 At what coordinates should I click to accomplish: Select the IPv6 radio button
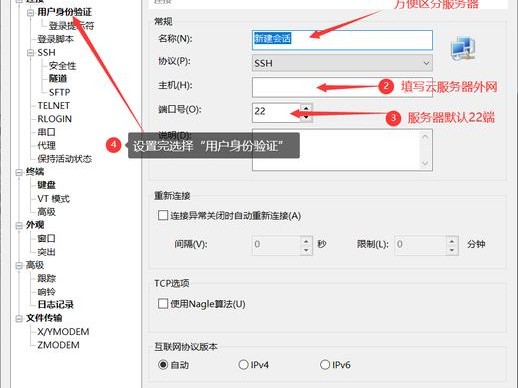(x=325, y=365)
